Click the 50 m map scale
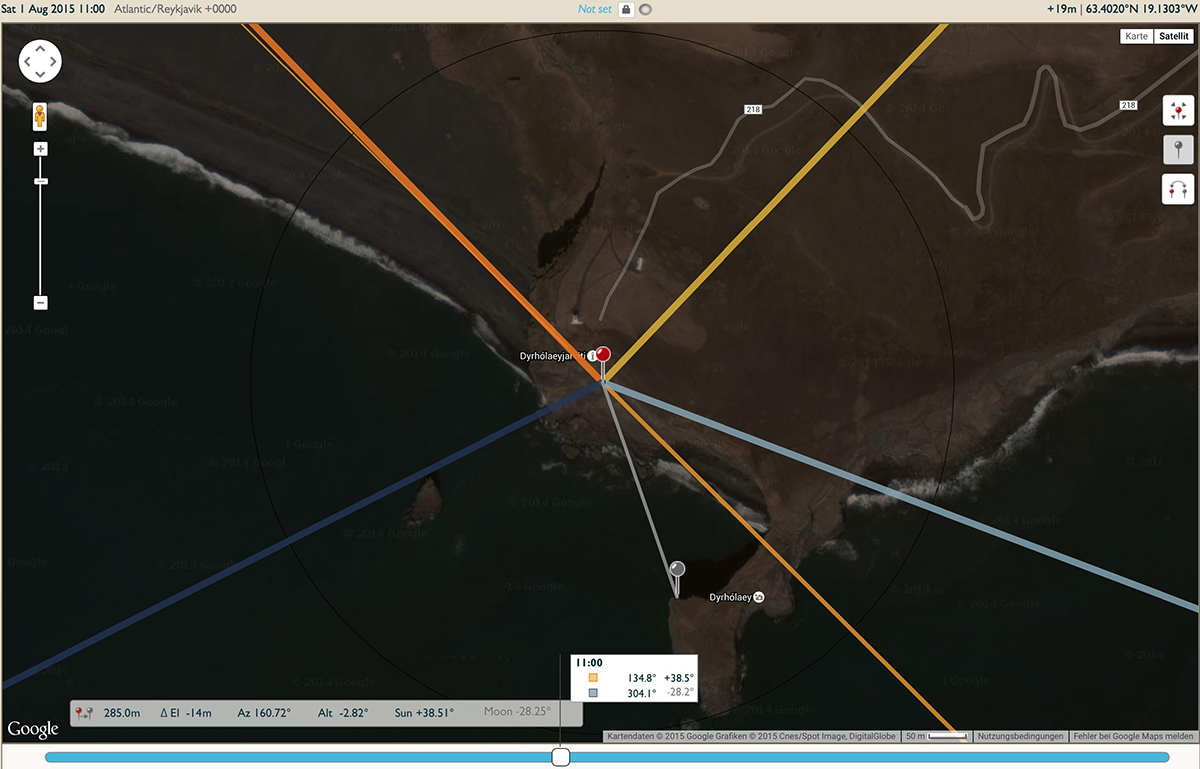The image size is (1200, 769). [x=937, y=736]
